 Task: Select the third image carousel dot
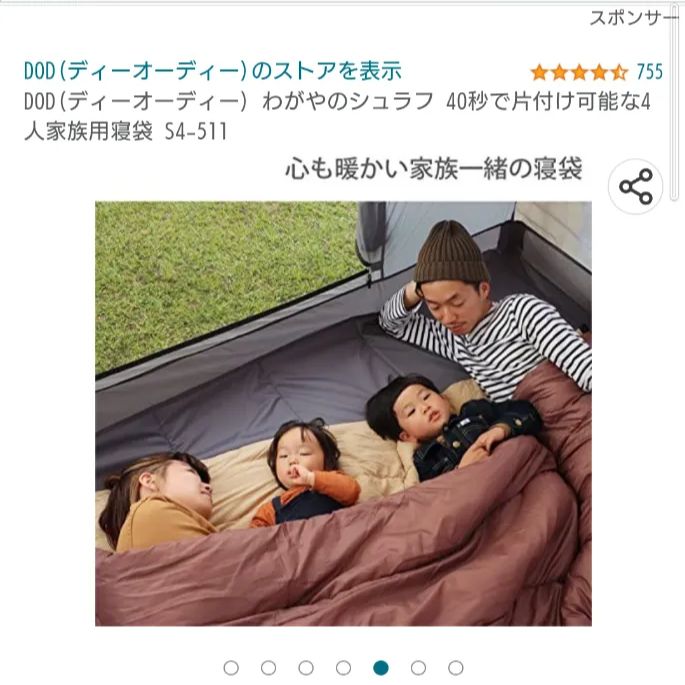pyautogui.click(x=306, y=668)
